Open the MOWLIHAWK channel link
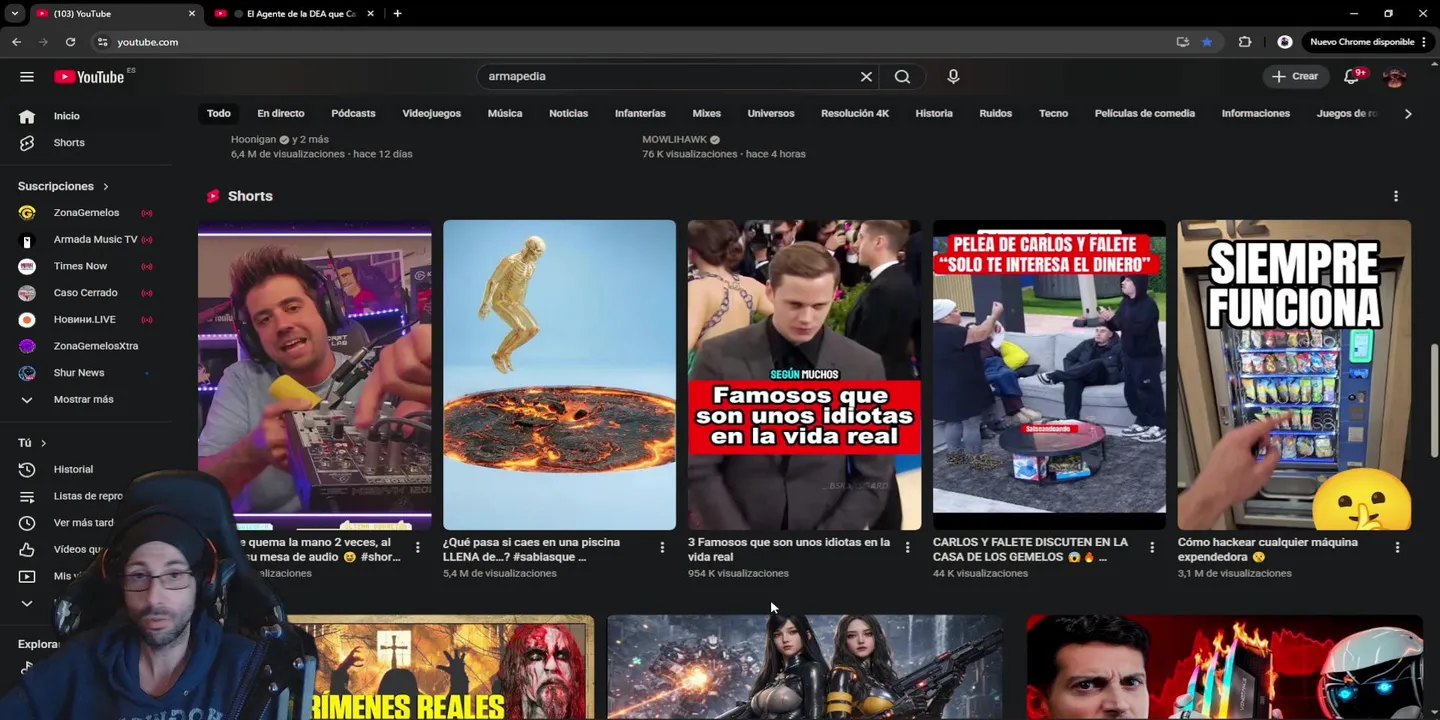This screenshot has height=720, width=1440. (x=674, y=140)
